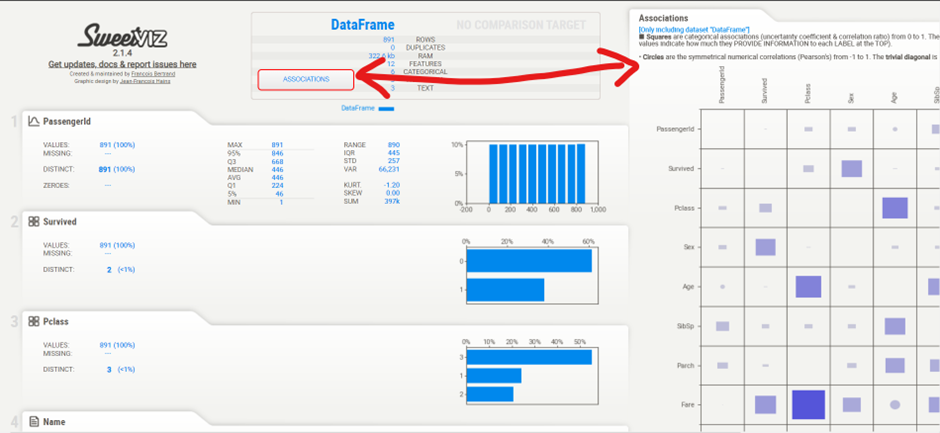This screenshot has width=940, height=433.
Task: Click the Q3 668 statistic
Action: tap(255, 161)
